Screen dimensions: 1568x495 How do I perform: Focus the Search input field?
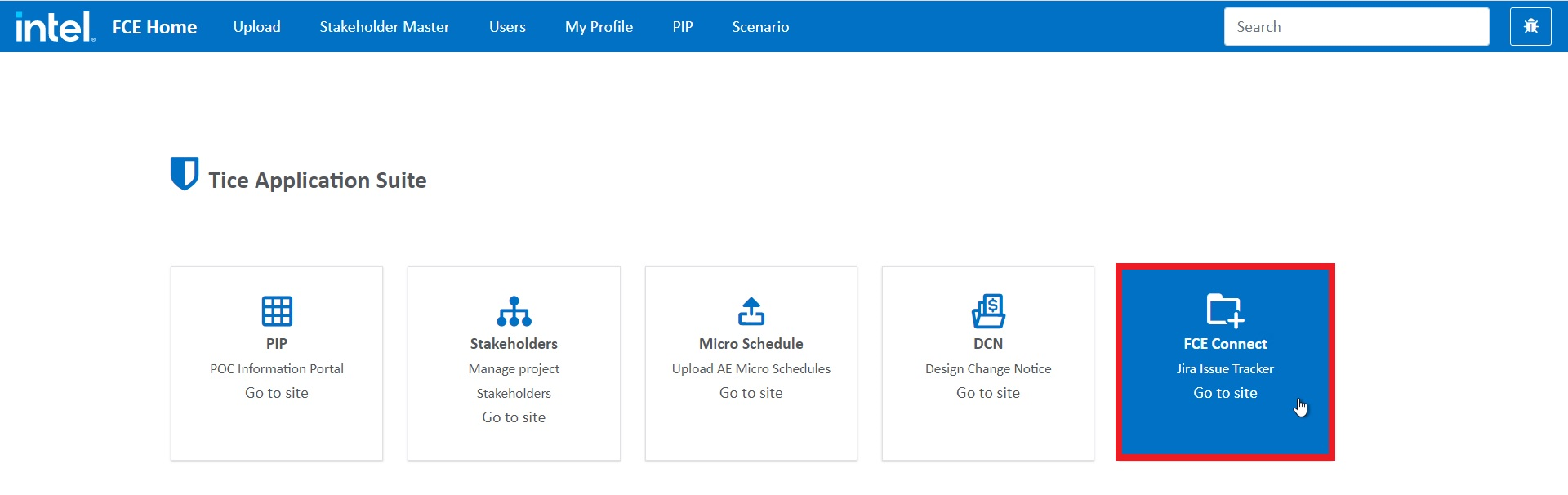[1356, 27]
